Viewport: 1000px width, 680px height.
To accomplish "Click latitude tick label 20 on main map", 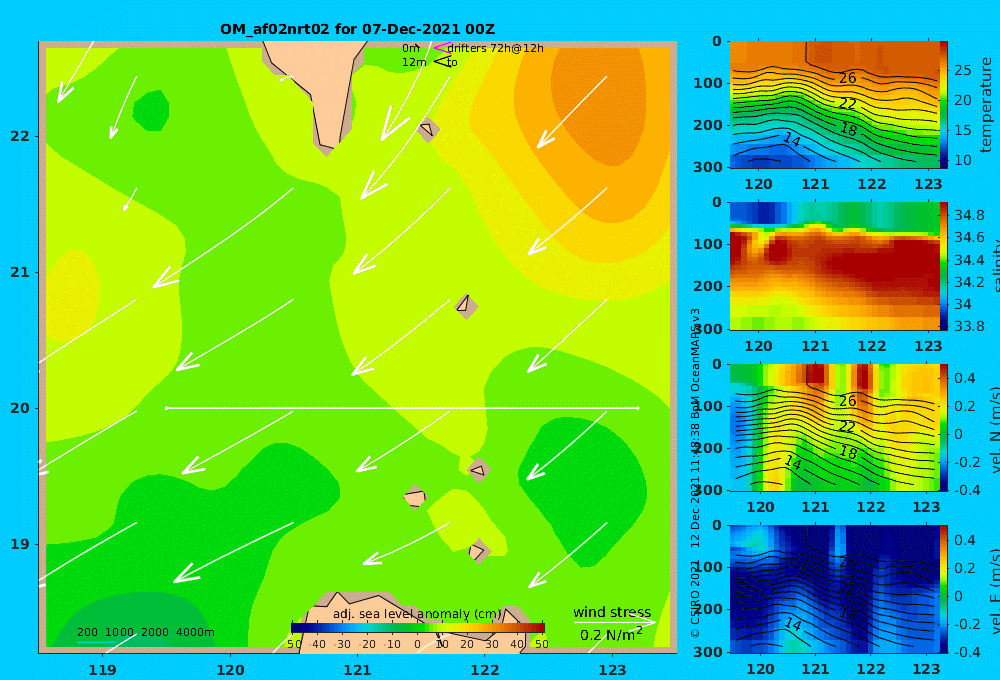I will coord(20,408).
